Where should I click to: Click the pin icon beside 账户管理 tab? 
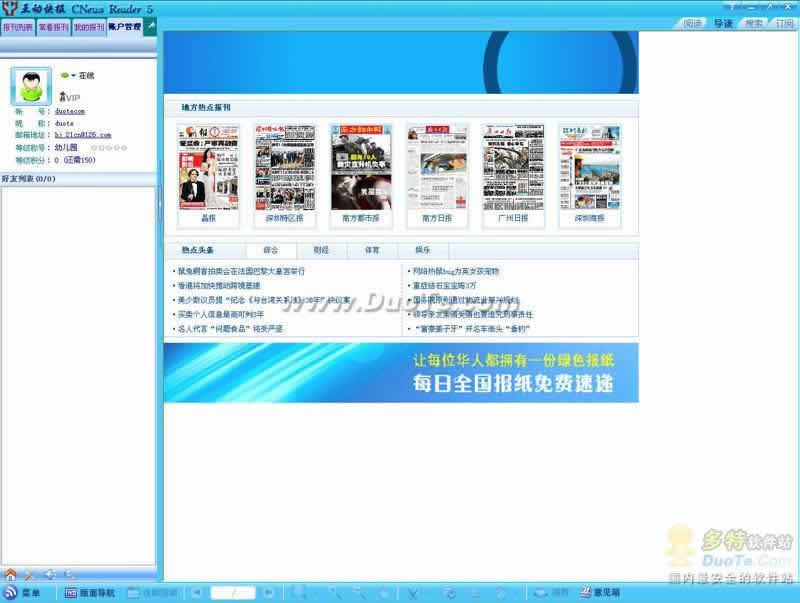pos(151,26)
